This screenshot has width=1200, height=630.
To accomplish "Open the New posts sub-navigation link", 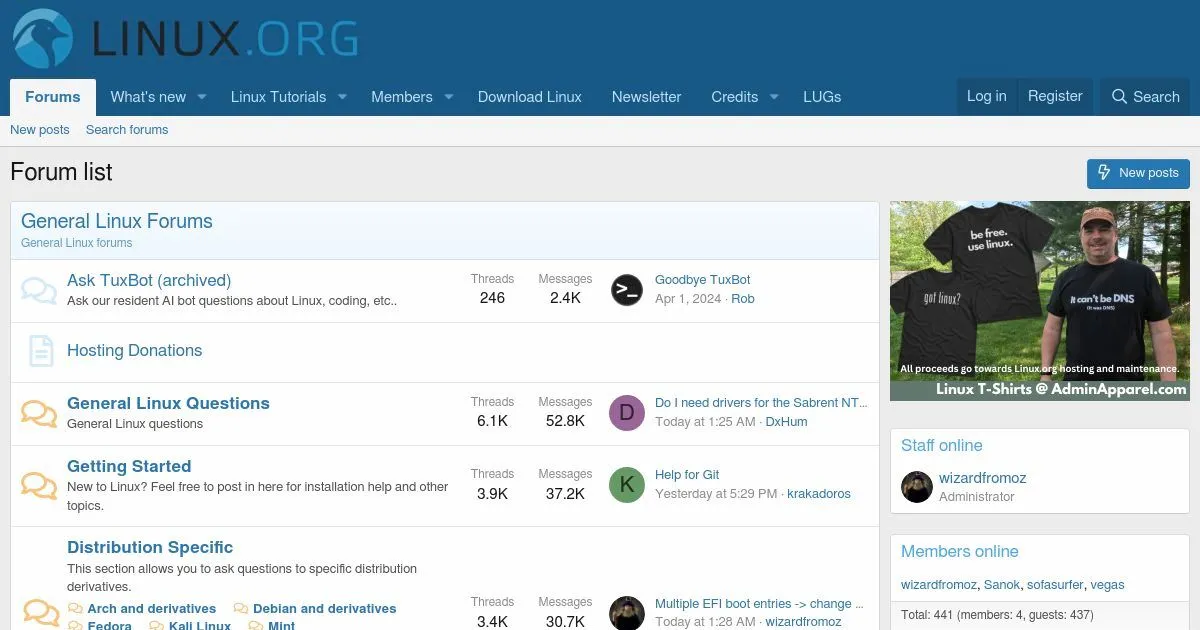I will [40, 130].
